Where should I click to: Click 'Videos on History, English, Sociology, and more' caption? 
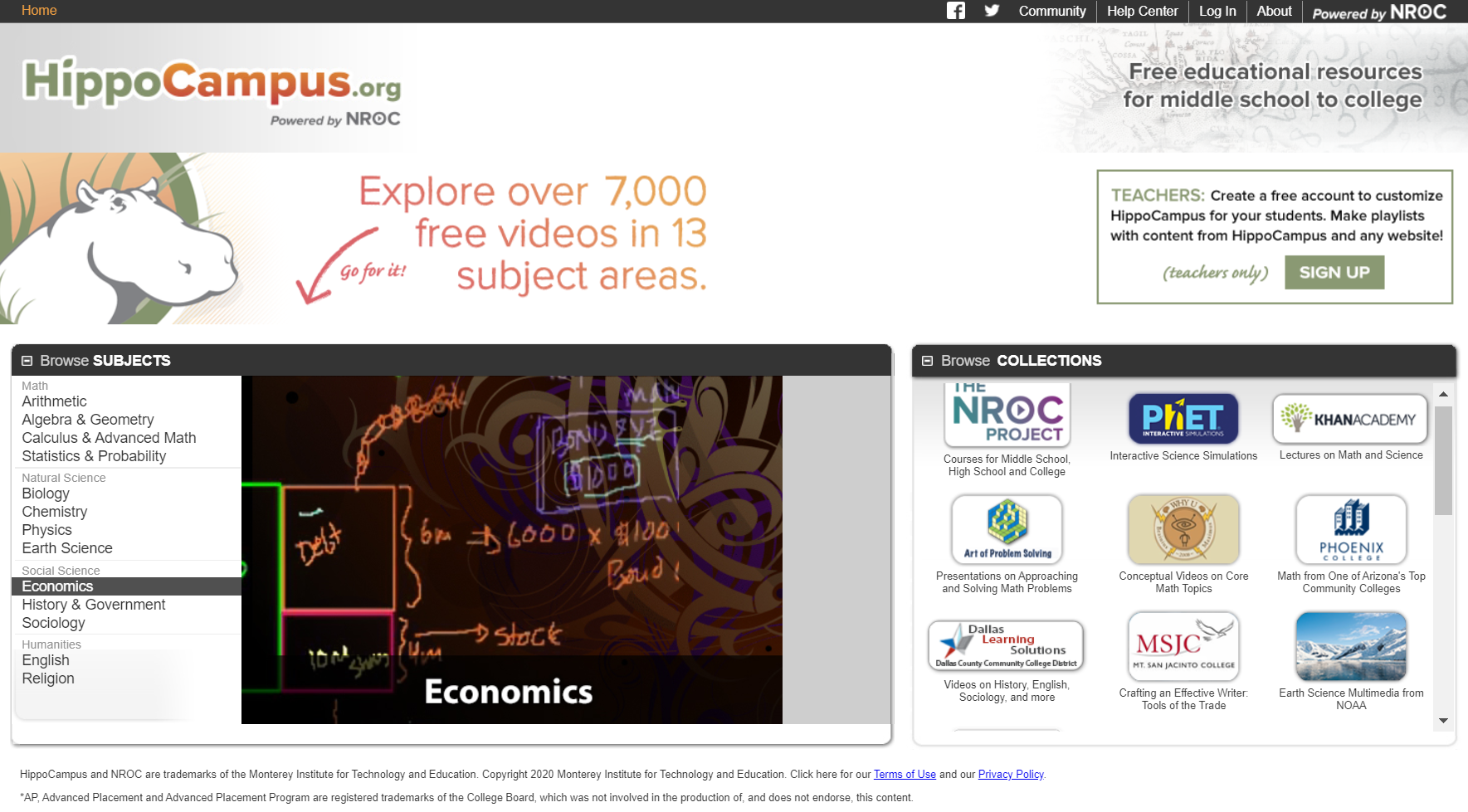(1007, 691)
